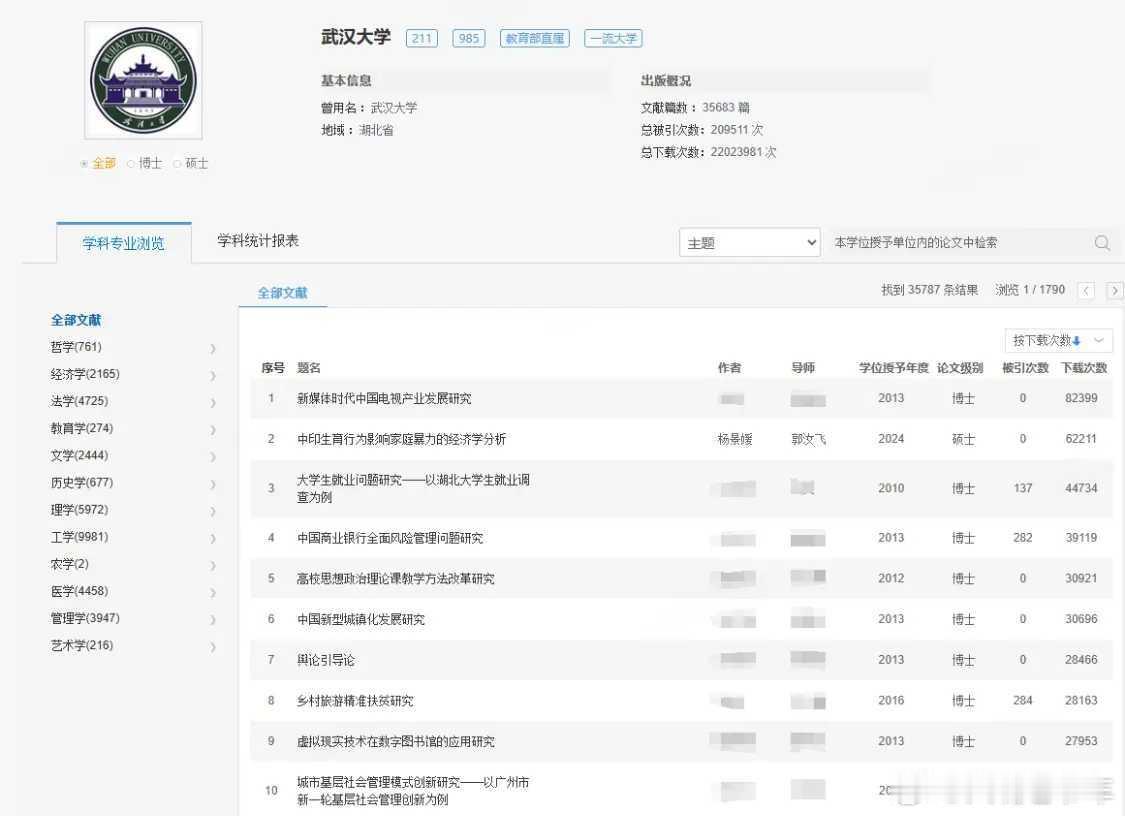Open thesis 中国商业银行全面风险管理问题研究
This screenshot has width=1125, height=816.
(390, 538)
